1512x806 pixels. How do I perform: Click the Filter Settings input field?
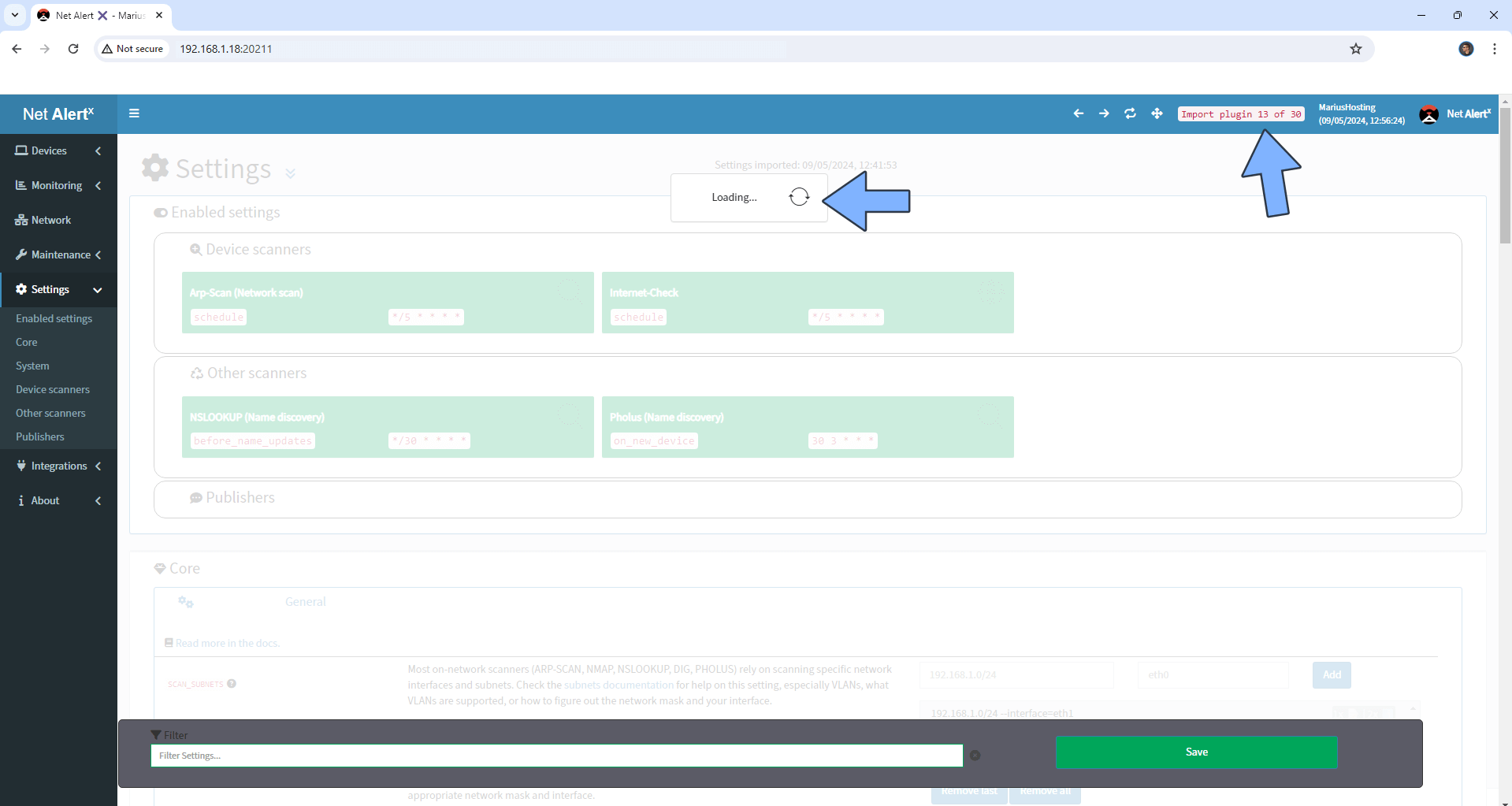(x=557, y=756)
